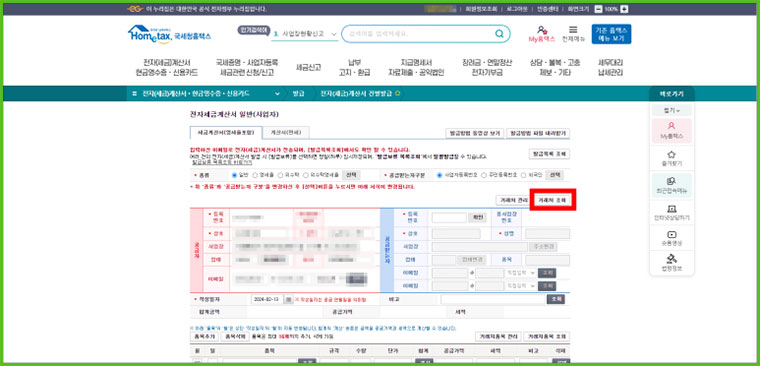760x366 pixels.
Task: Select 영세율 radio for 종류
Action: 255,175
